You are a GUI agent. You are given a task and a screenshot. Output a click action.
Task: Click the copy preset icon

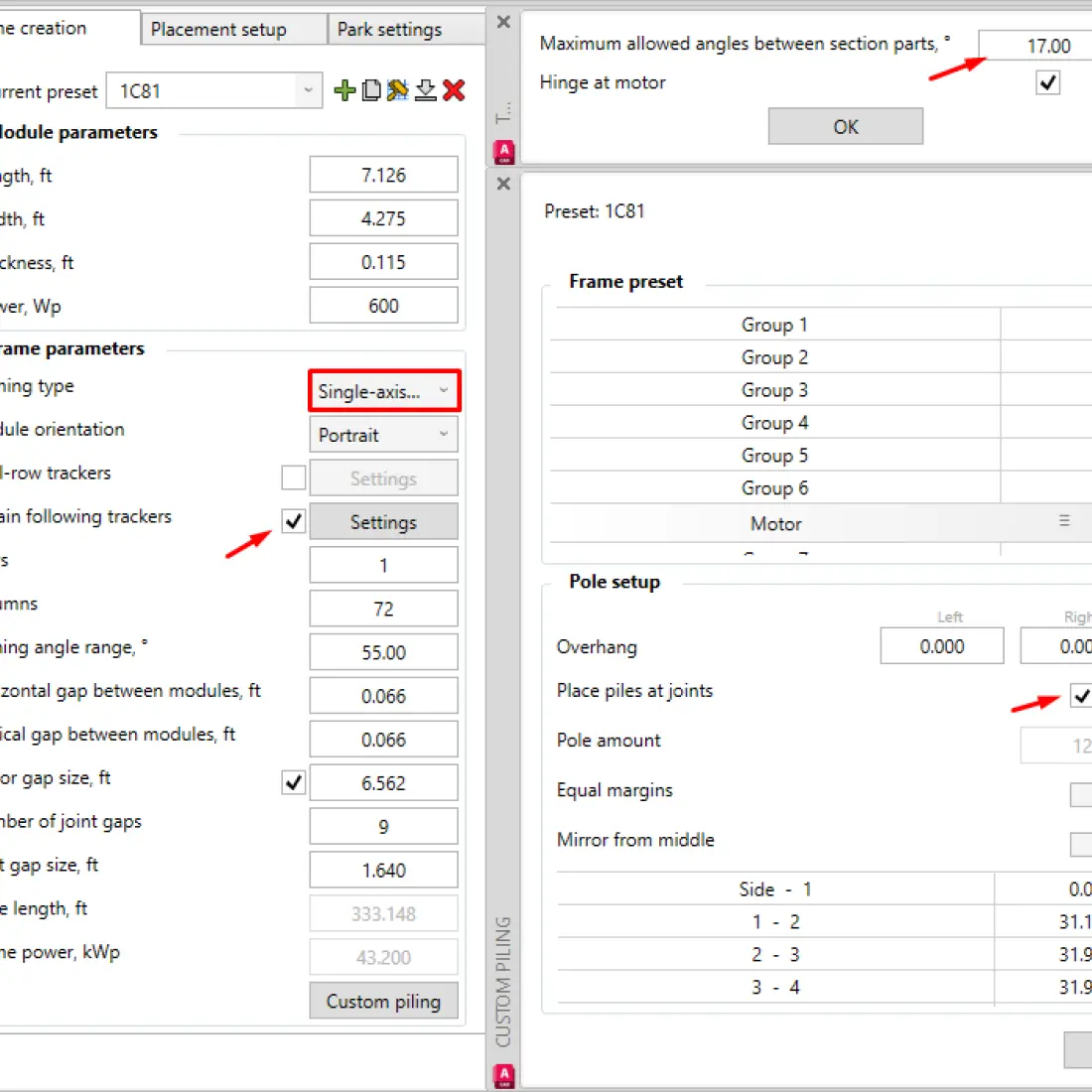click(371, 91)
